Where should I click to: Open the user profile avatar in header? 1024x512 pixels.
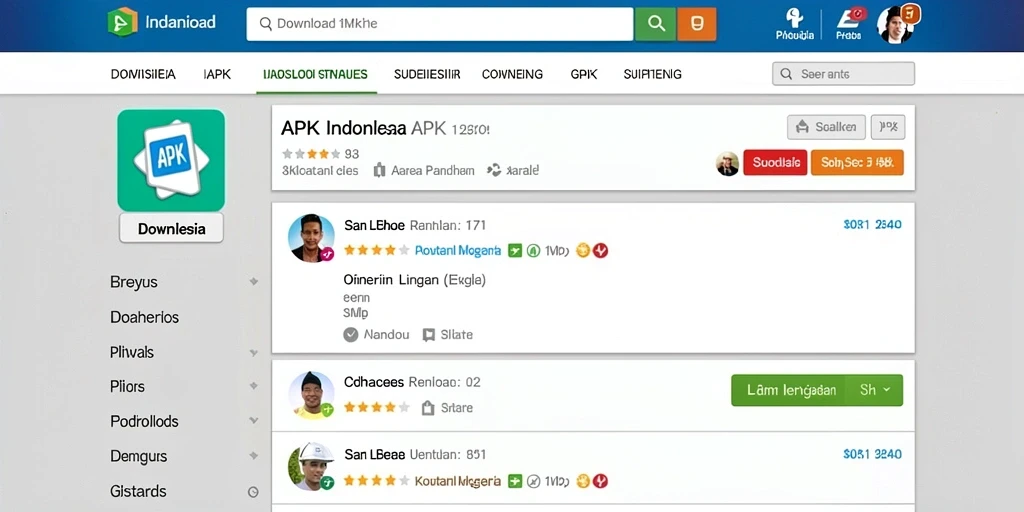tap(896, 24)
